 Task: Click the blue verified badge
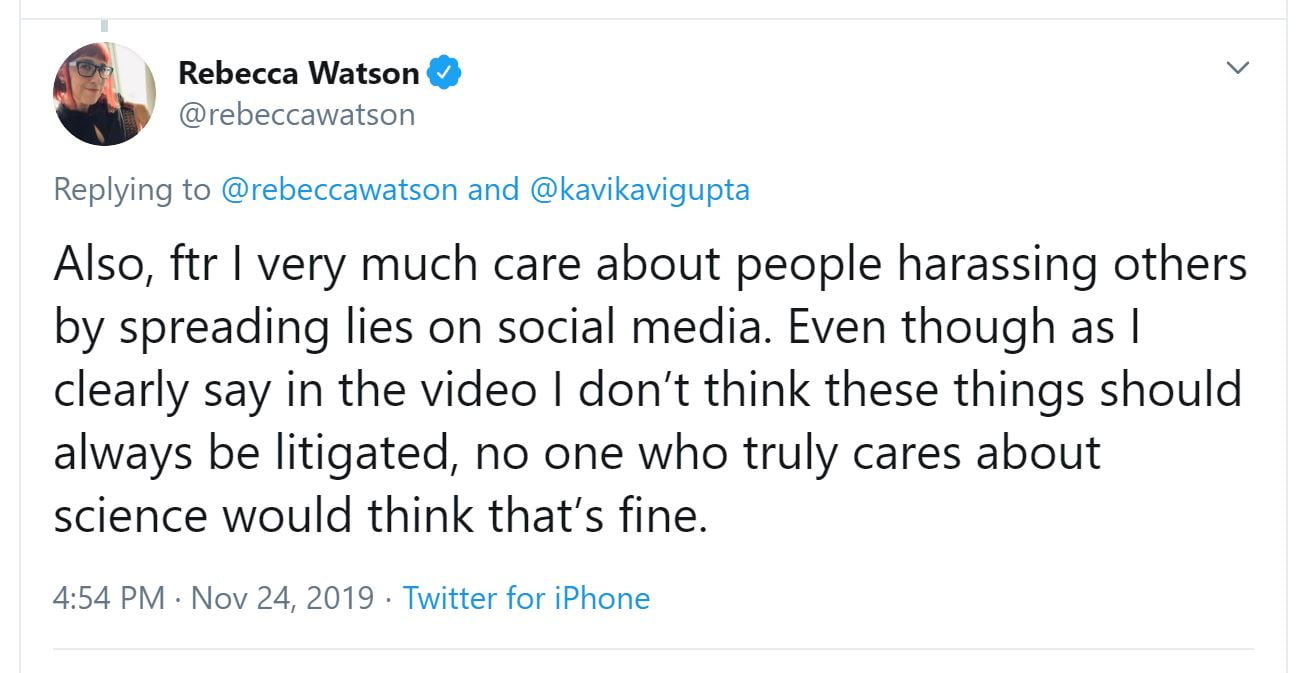coord(444,72)
